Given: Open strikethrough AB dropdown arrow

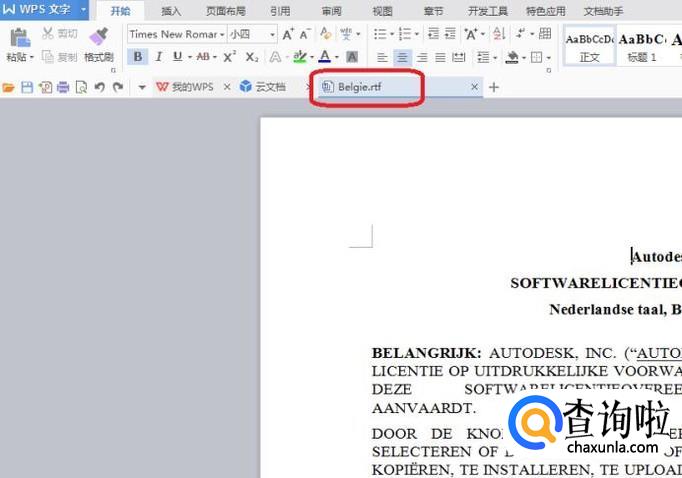Looking at the screenshot, I should 215,57.
